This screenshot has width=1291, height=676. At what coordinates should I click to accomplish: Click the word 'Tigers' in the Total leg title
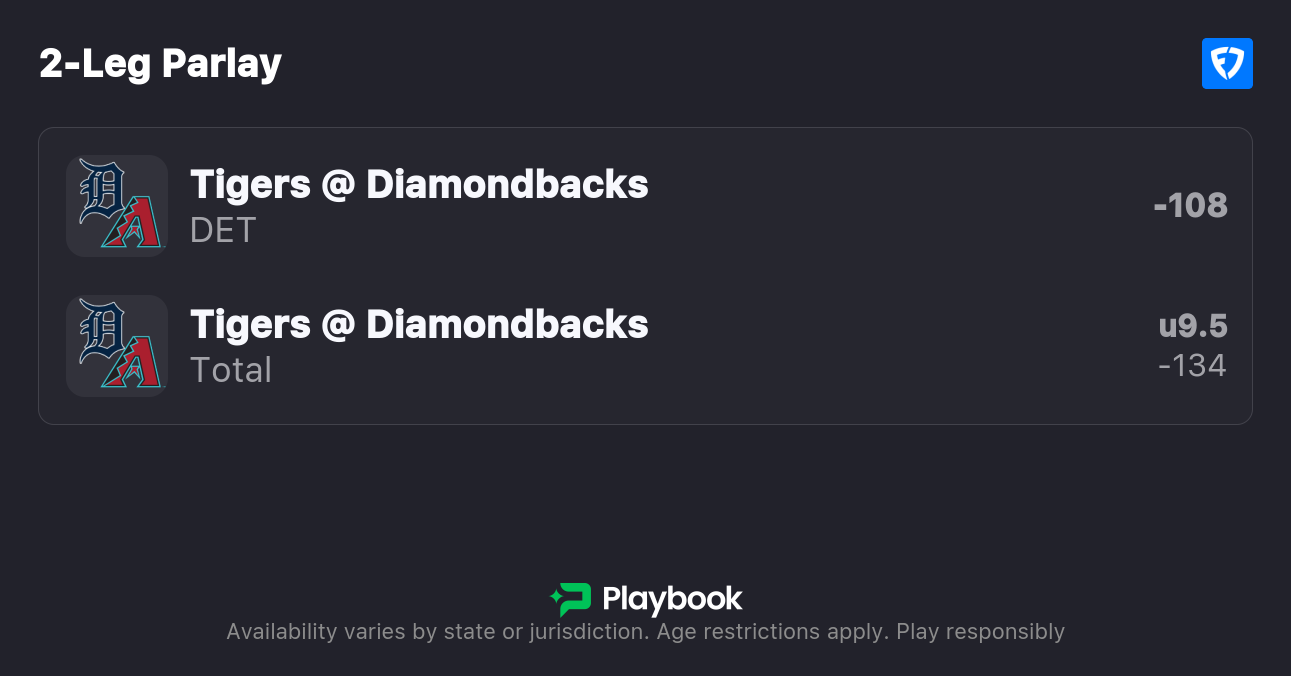(250, 324)
